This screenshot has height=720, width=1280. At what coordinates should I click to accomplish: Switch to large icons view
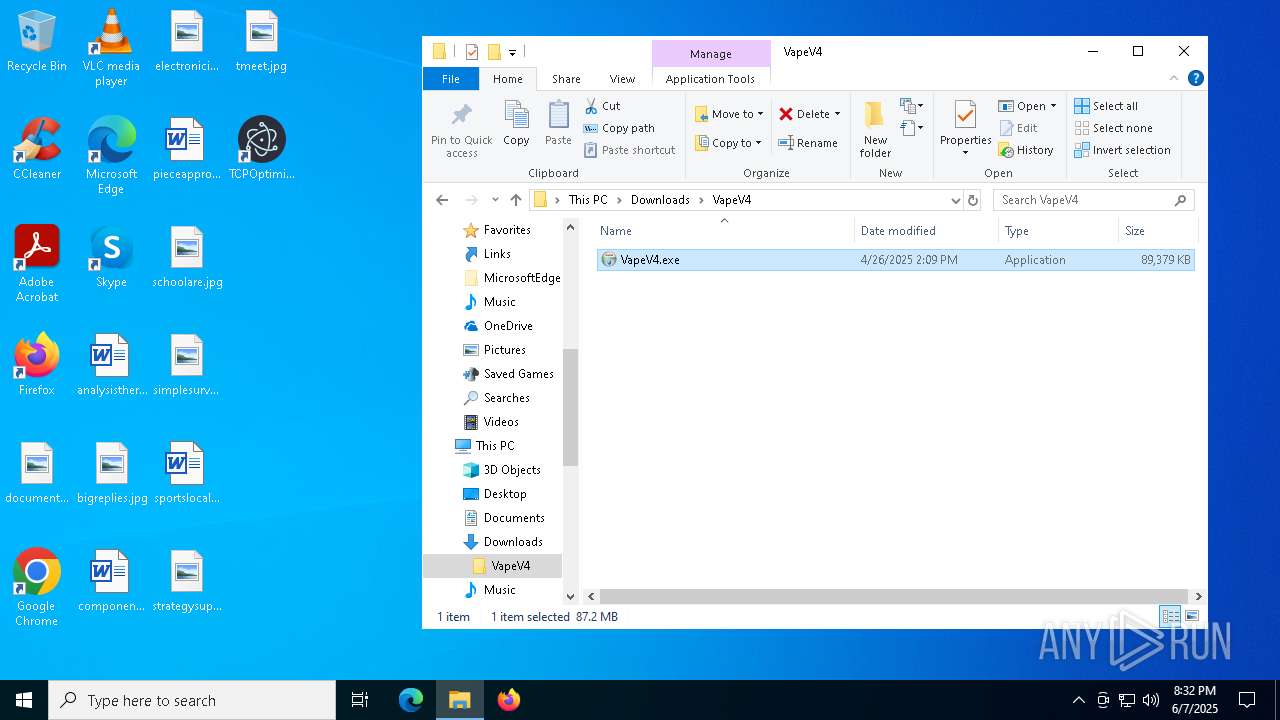(1192, 617)
